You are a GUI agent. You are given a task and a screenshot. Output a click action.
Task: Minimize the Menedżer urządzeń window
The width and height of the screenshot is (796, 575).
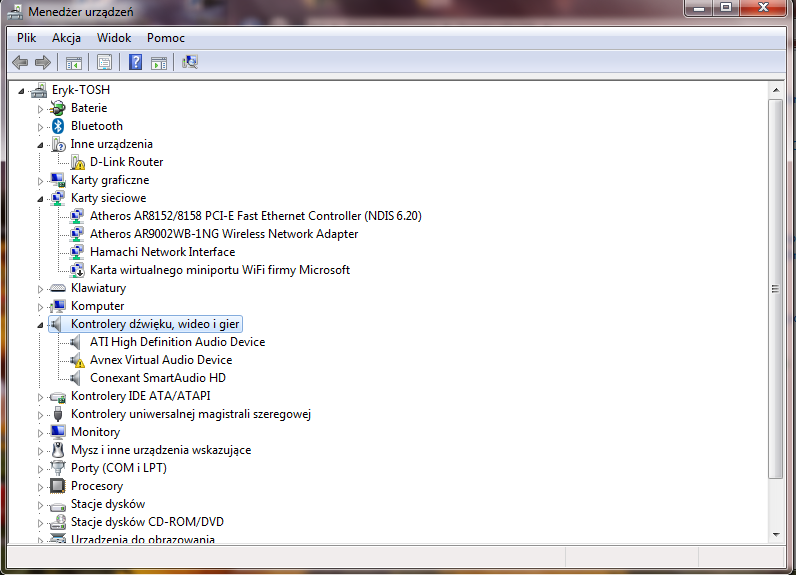point(699,8)
